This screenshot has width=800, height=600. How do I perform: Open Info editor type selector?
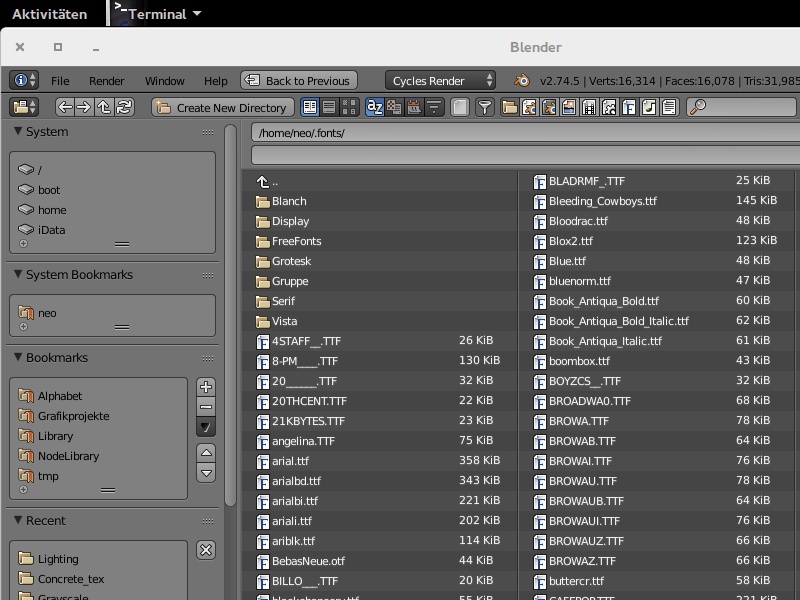(24, 81)
